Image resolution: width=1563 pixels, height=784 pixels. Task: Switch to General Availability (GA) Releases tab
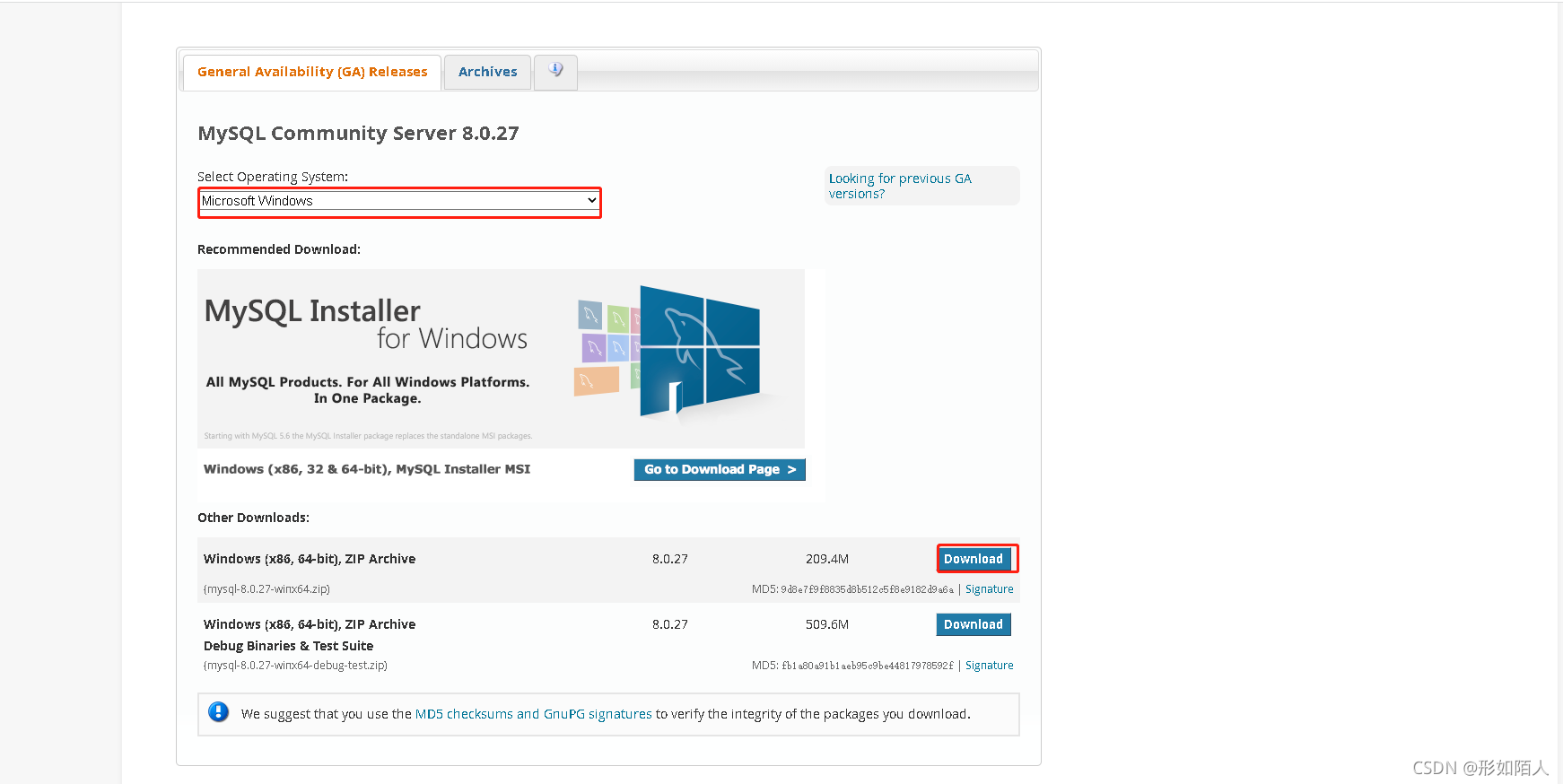pyautogui.click(x=312, y=72)
